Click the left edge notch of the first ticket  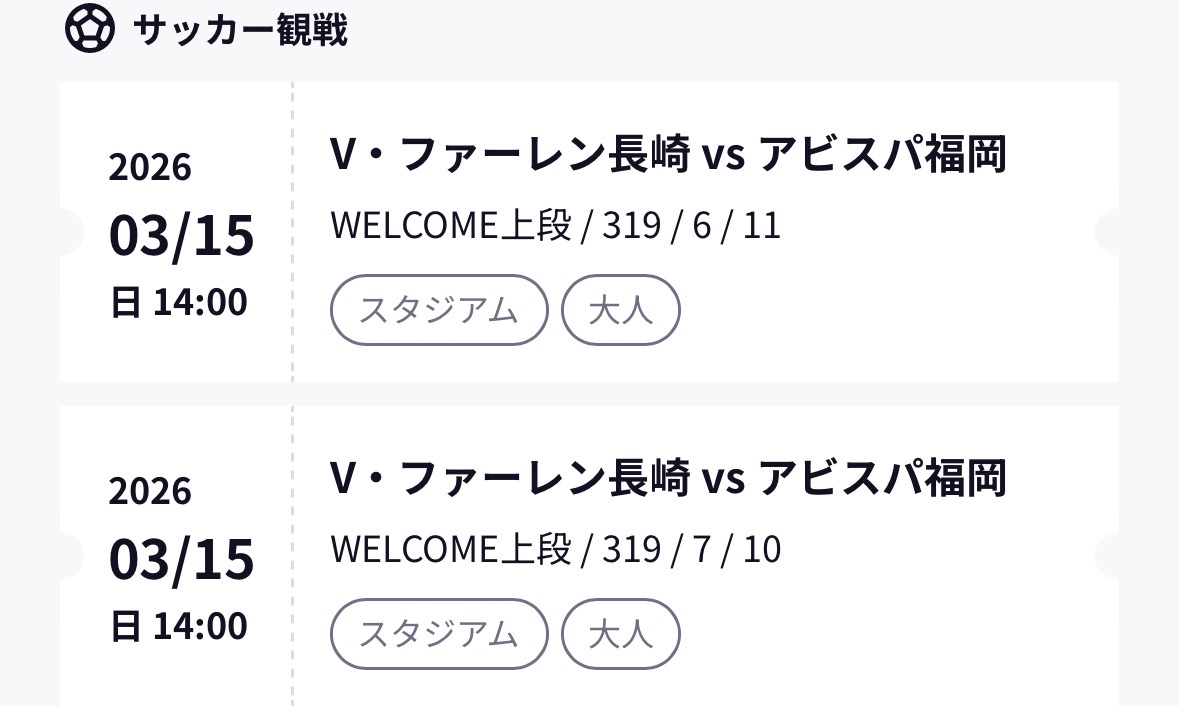pos(70,232)
